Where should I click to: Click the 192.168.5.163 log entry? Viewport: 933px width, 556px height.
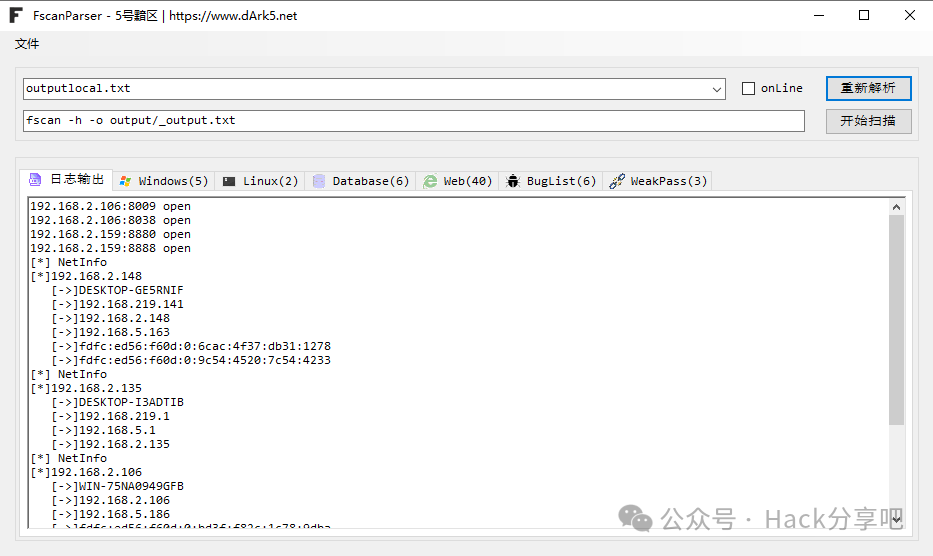click(111, 332)
